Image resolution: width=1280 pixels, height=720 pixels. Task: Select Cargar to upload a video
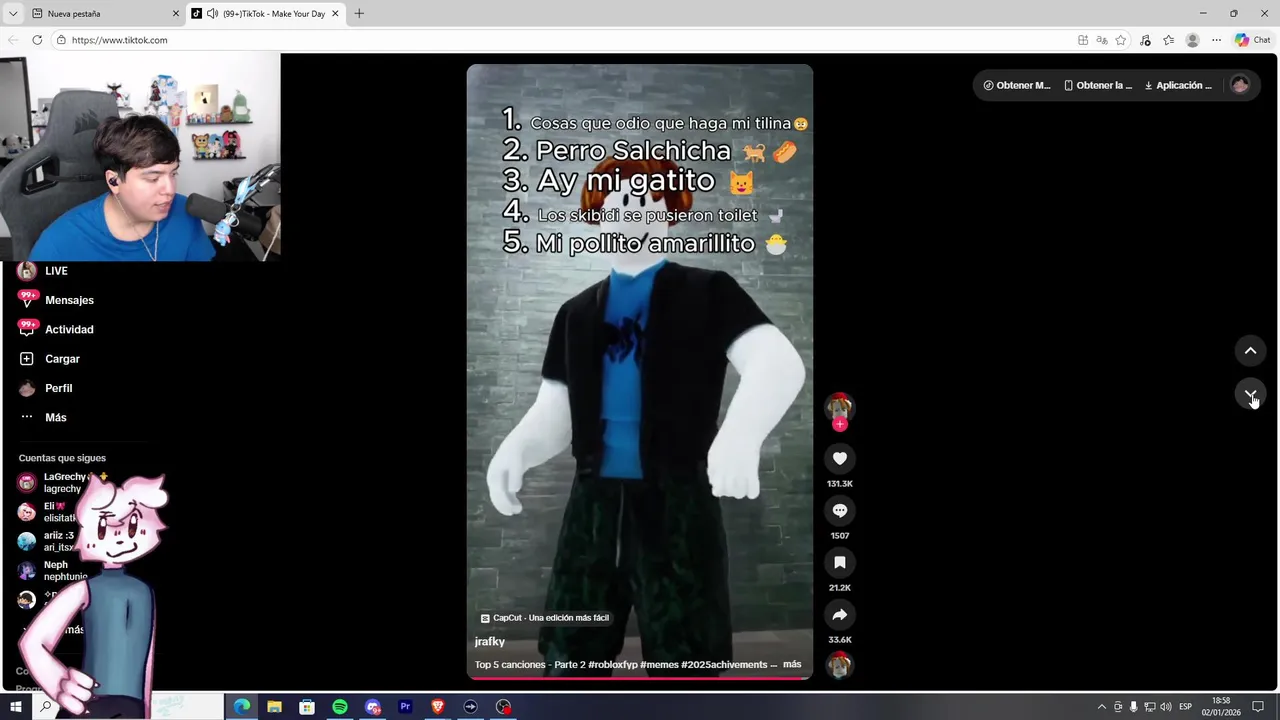pyautogui.click(x=62, y=359)
